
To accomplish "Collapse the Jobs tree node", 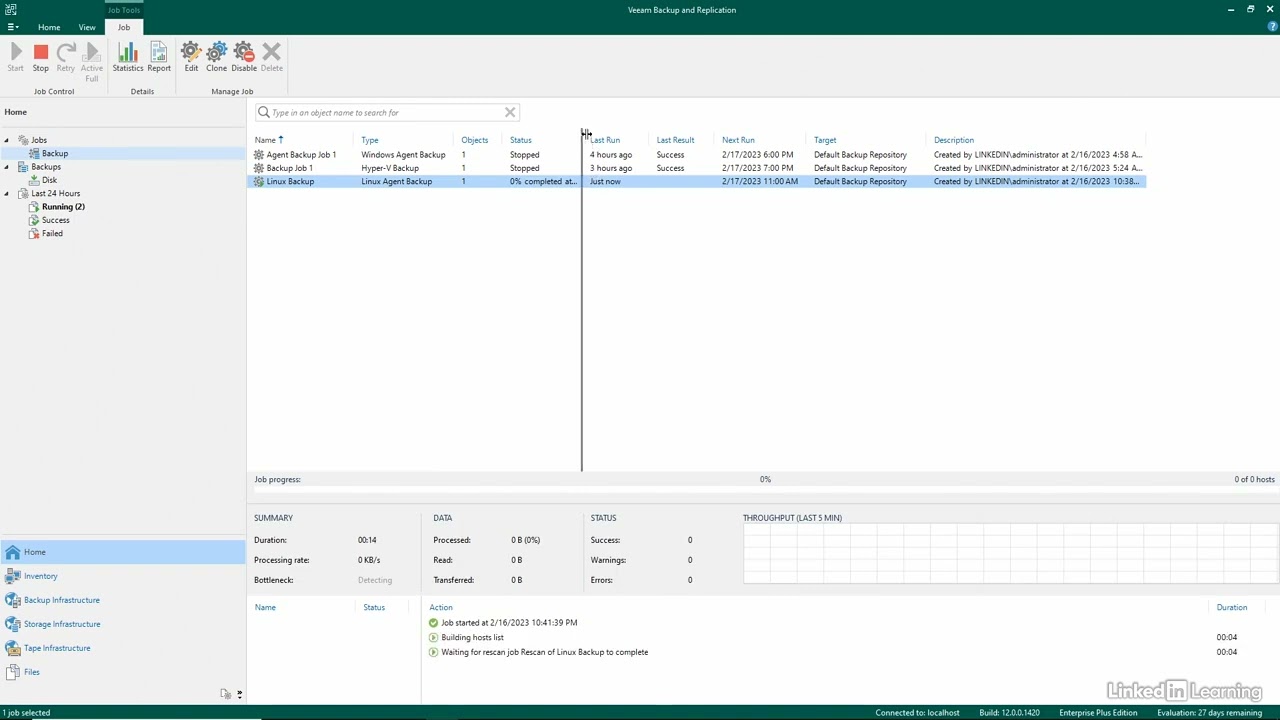I will coord(7,140).
